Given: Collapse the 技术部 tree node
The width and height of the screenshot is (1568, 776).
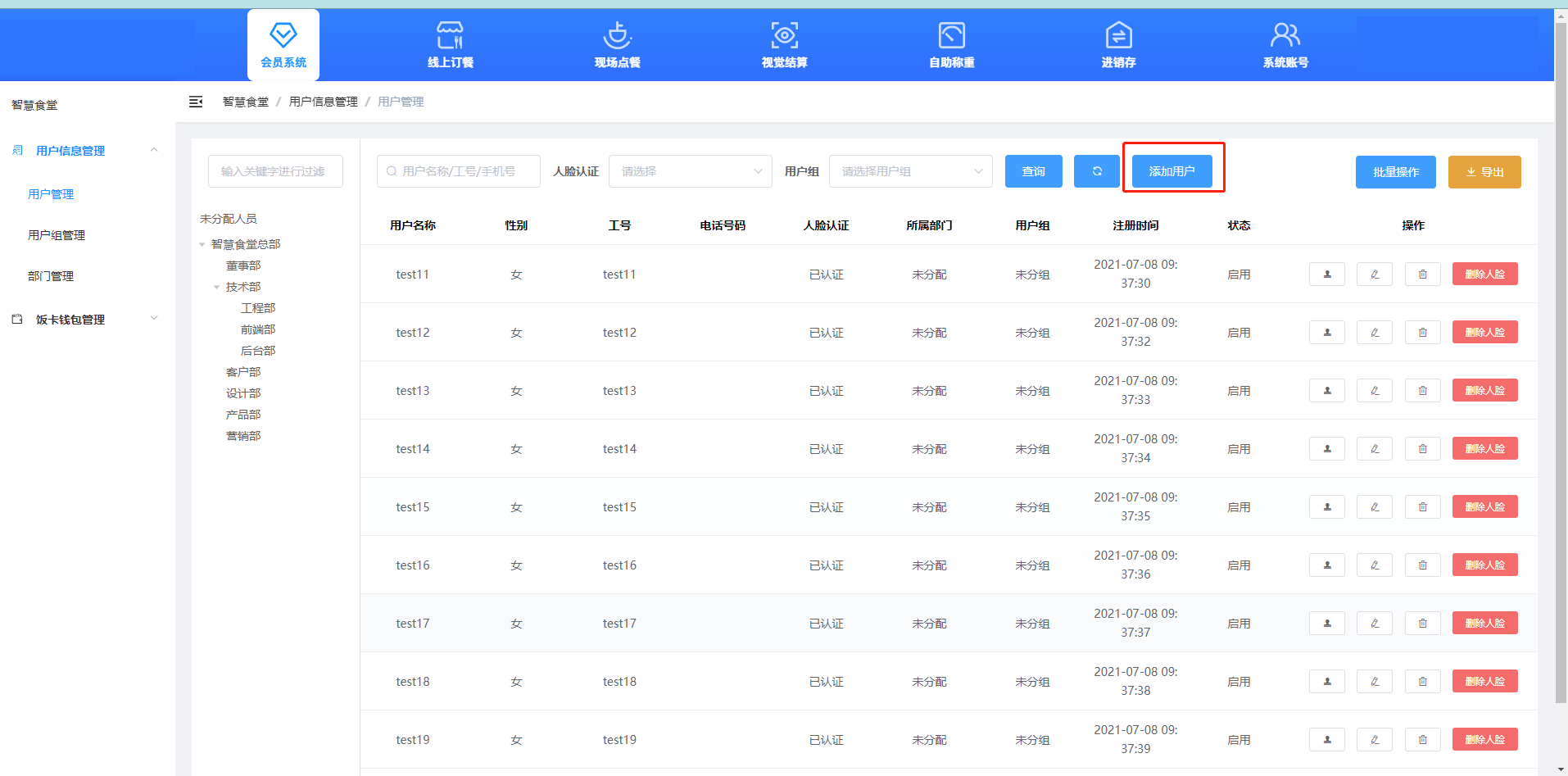Looking at the screenshot, I should [217, 288].
